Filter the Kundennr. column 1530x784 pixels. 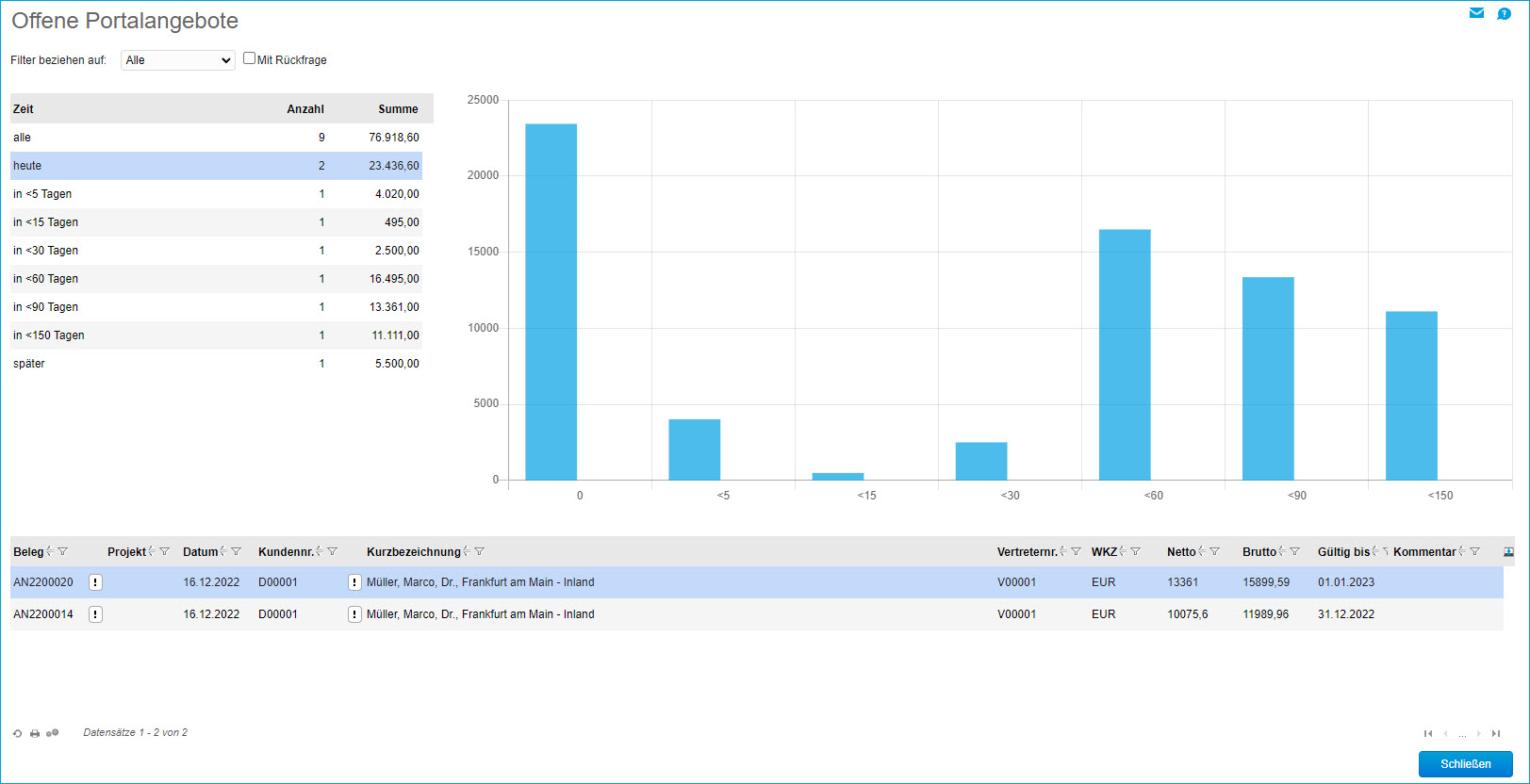pyautogui.click(x=332, y=551)
